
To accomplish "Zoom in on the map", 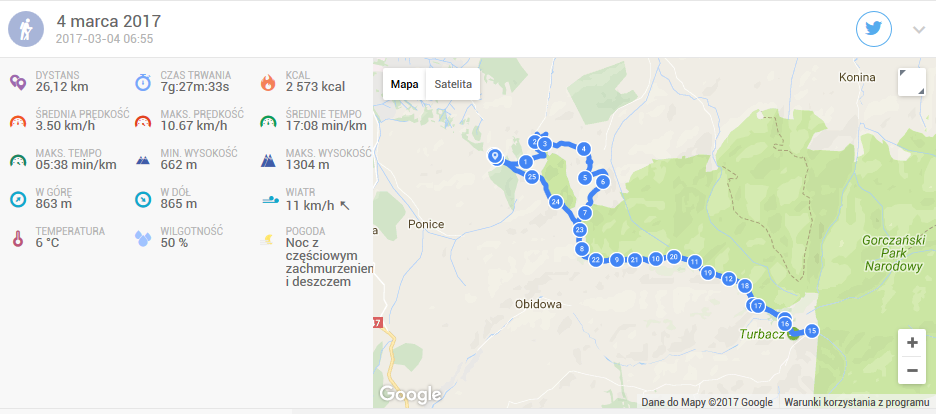I will coord(912,343).
